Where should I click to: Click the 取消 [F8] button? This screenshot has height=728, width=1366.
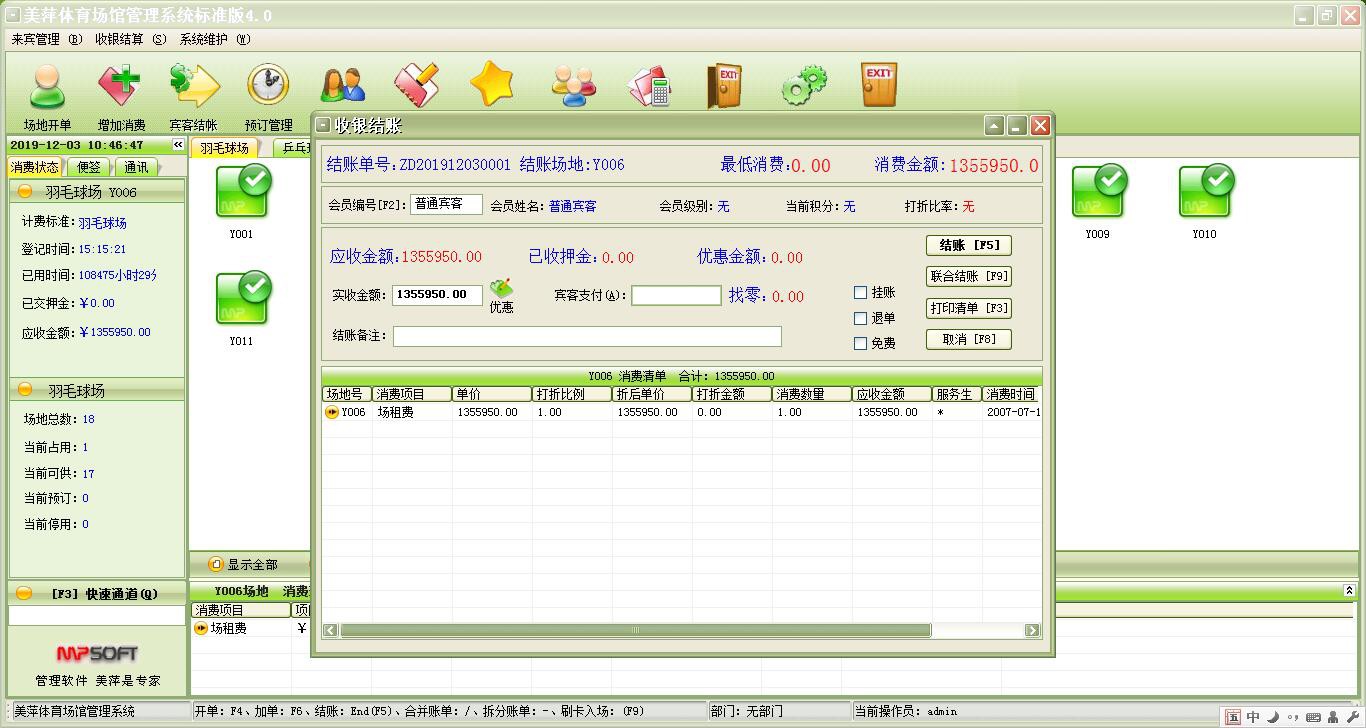tap(969, 339)
